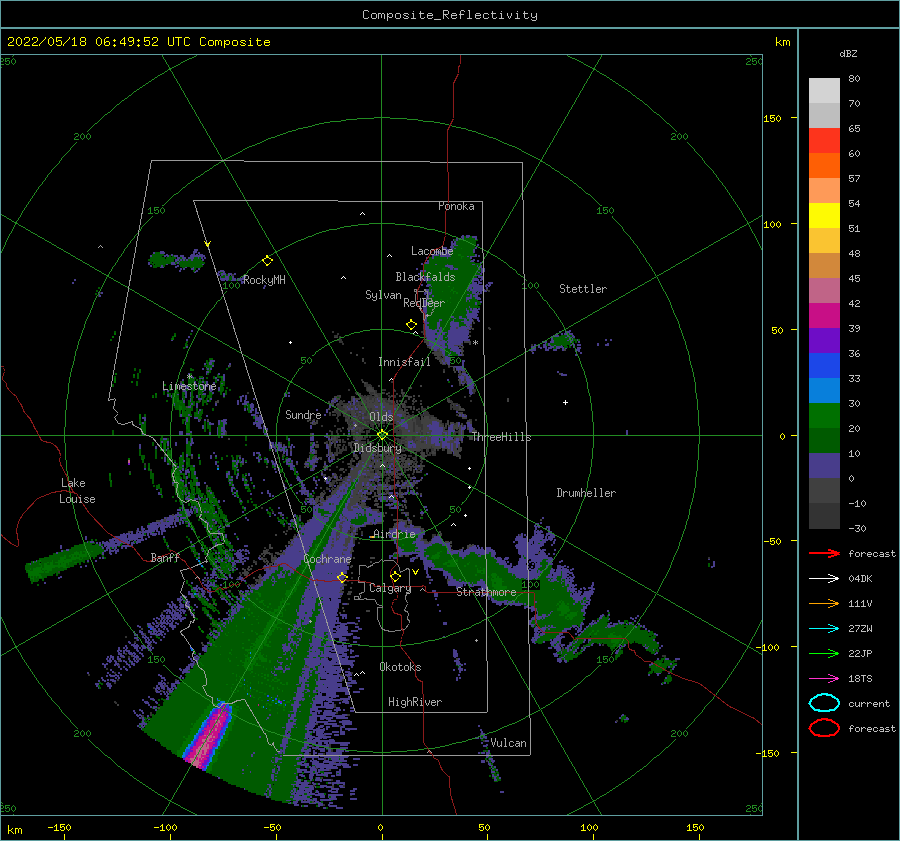The height and width of the screenshot is (841, 900).
Task: Click the Sylvan label on the map
Action: coord(383,295)
